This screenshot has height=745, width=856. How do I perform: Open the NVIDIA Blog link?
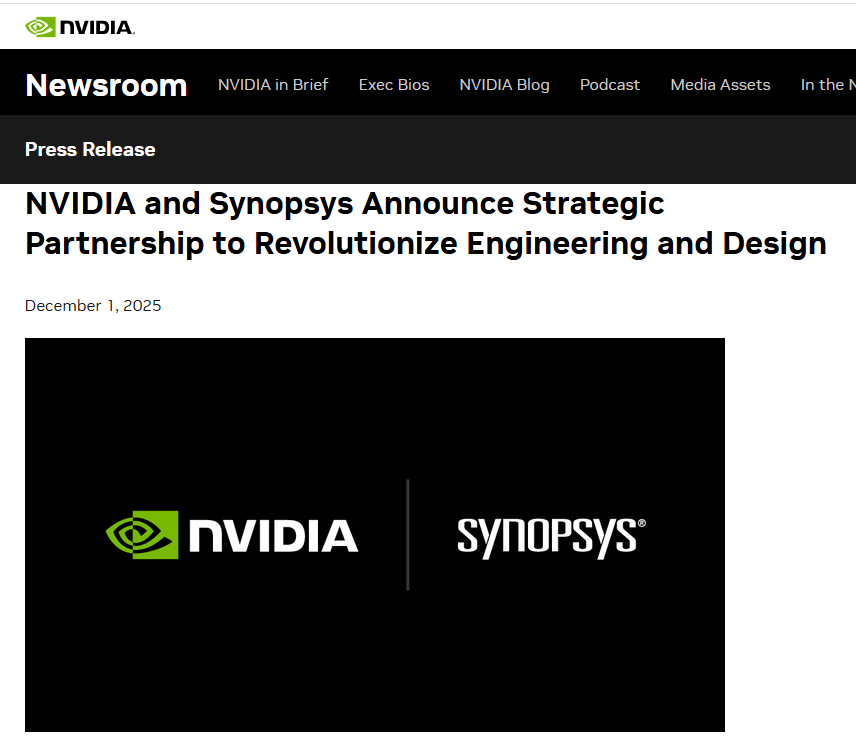click(504, 85)
